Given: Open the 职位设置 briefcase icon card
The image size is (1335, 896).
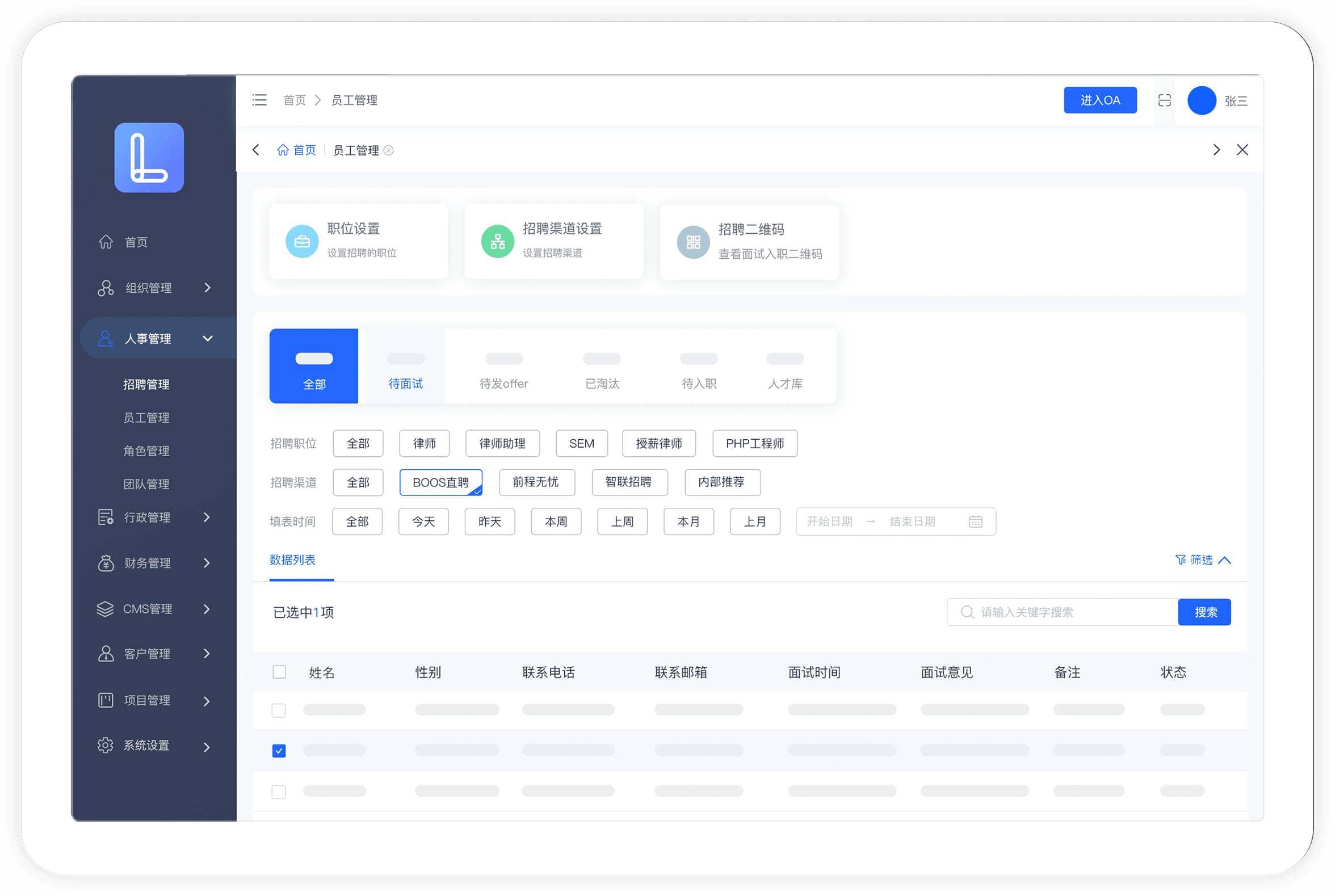Looking at the screenshot, I should point(302,242).
